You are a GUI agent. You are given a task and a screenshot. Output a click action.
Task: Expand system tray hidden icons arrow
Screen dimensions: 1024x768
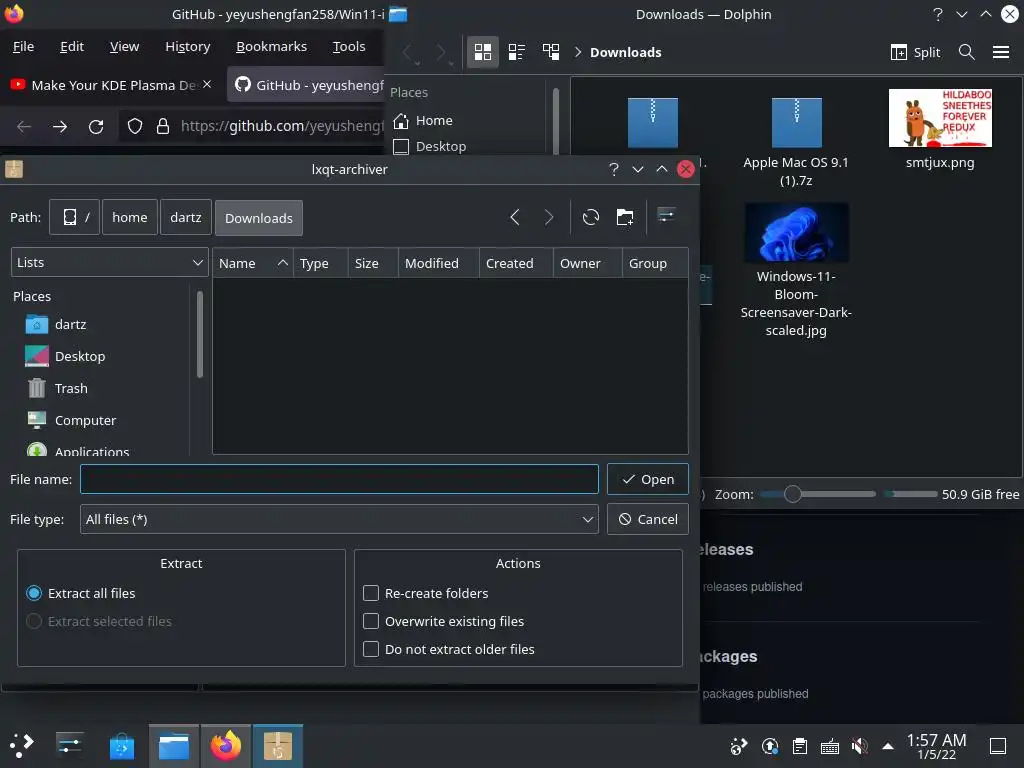pyautogui.click(x=888, y=746)
